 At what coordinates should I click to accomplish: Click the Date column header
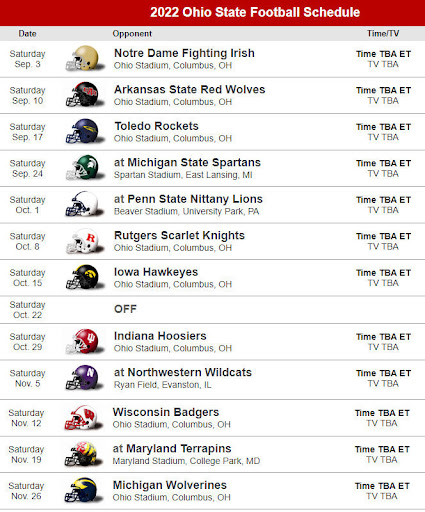click(27, 34)
